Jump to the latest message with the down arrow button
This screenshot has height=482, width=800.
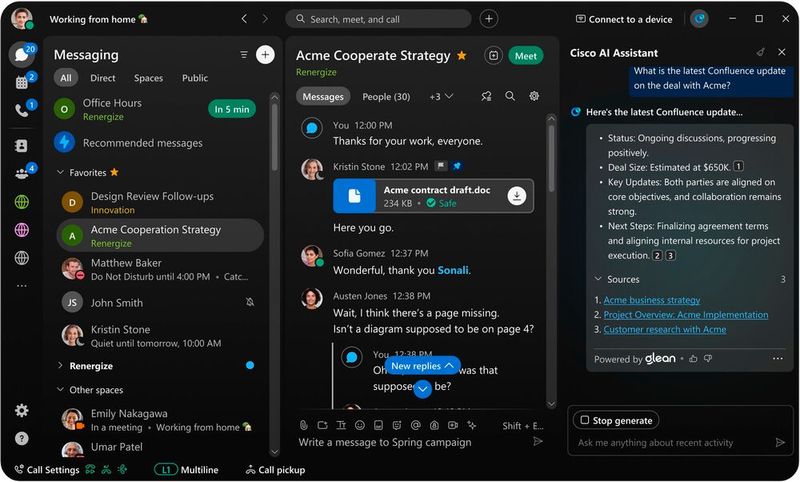pos(422,389)
